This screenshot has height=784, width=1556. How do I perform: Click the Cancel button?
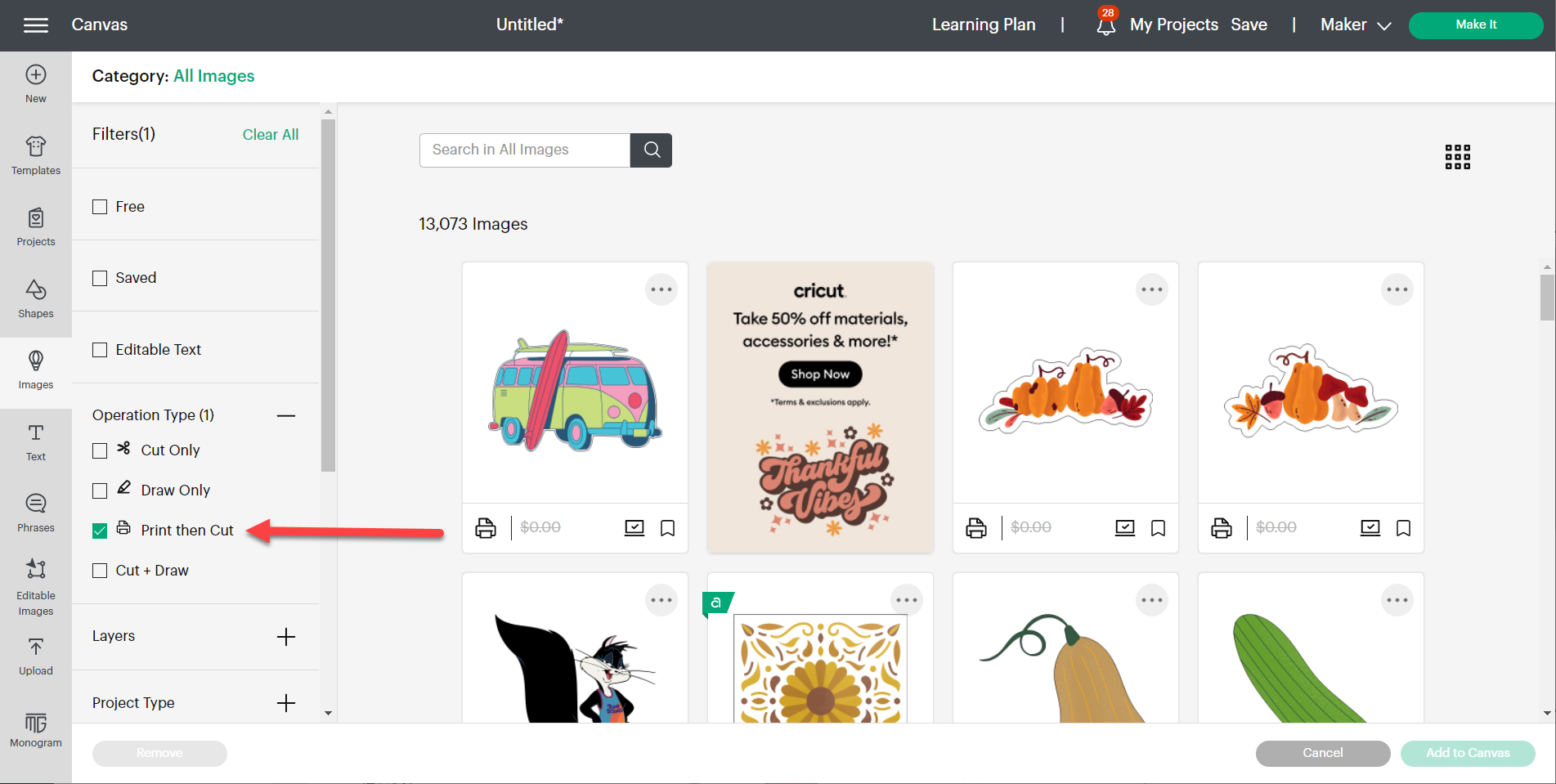click(1323, 753)
